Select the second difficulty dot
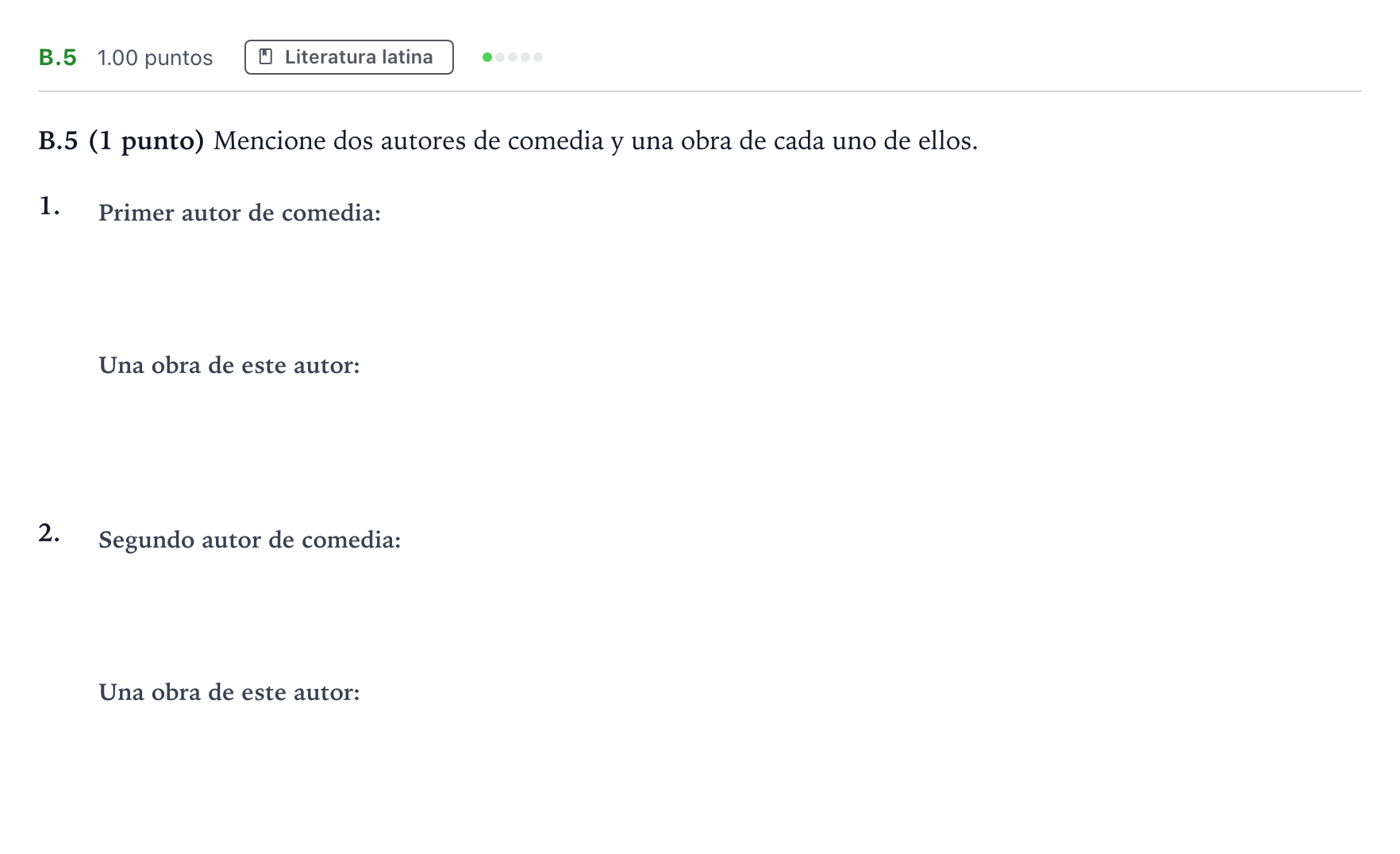Screen dimensions: 1400x854 [x=500, y=57]
